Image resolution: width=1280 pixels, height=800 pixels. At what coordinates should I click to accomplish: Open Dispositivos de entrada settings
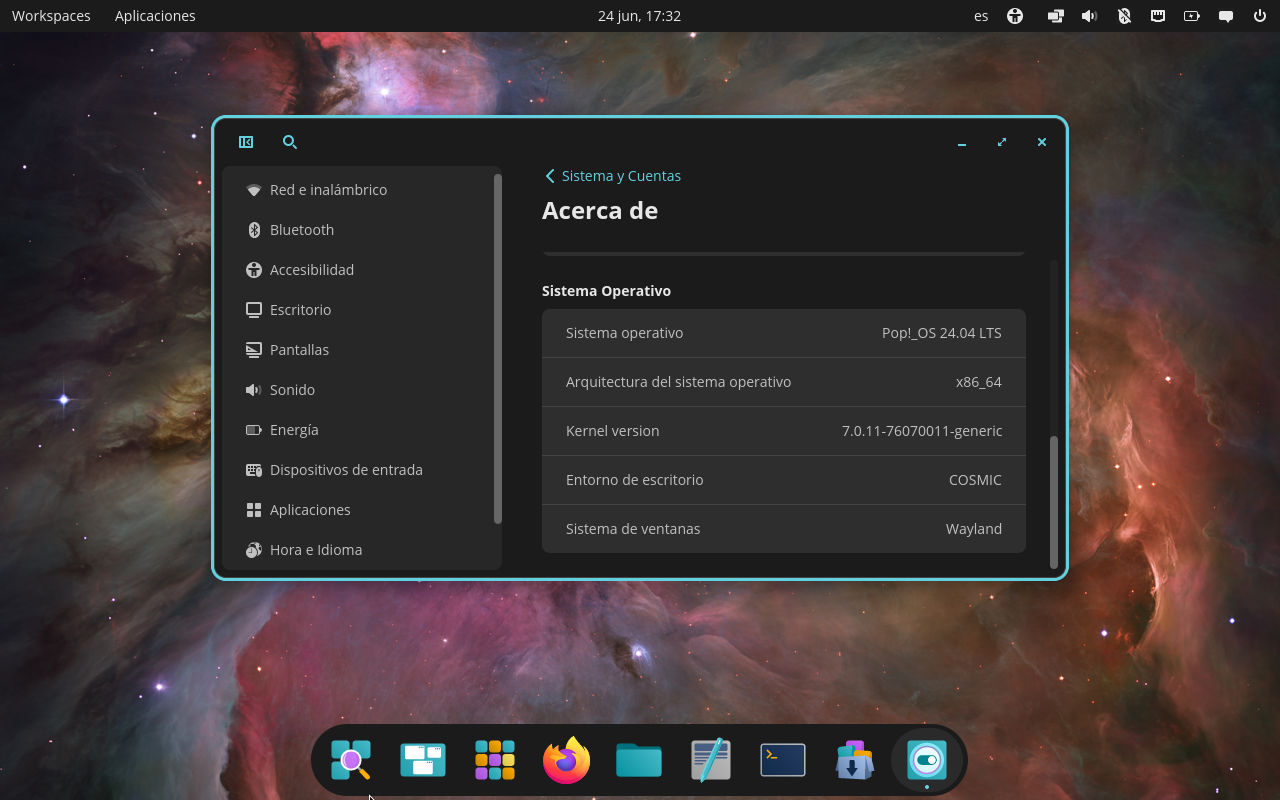tap(361, 470)
